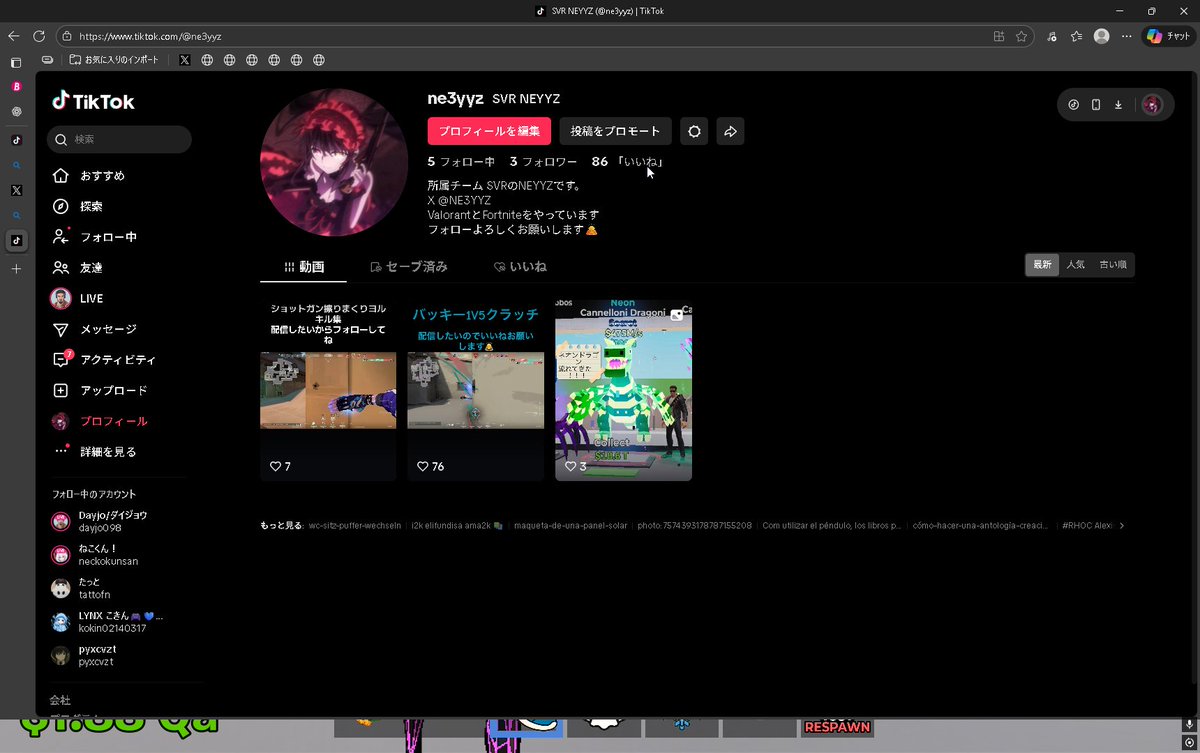The image size is (1200, 753).
Task: Click #RHOC Alexi suggestion link
Action: [1087, 525]
